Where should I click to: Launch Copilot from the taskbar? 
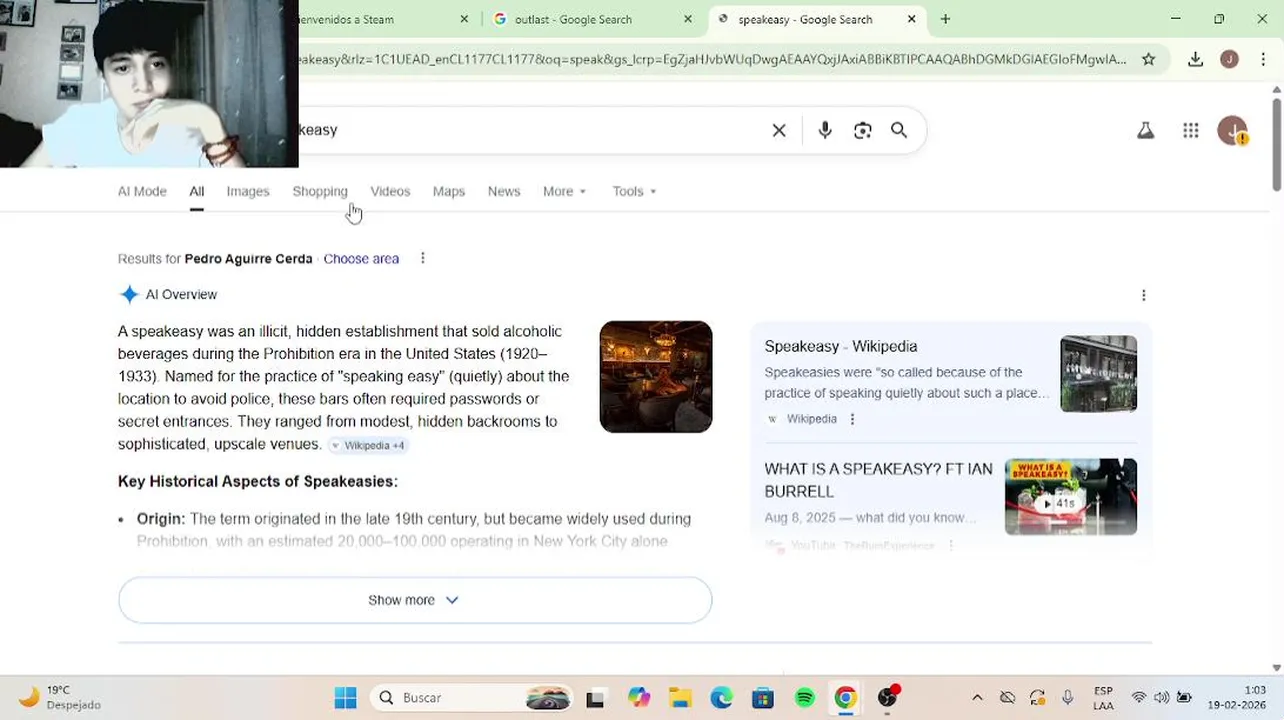click(x=638, y=698)
